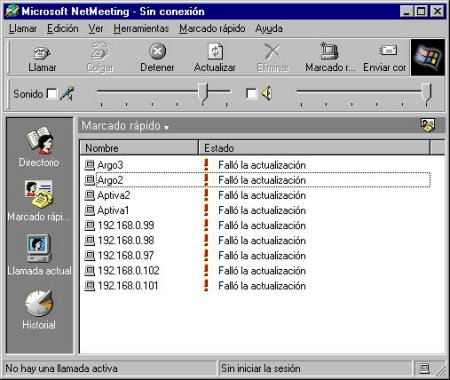Click the NetMeeting title bar icon
This screenshot has width=450, height=380.
(x=12, y=11)
